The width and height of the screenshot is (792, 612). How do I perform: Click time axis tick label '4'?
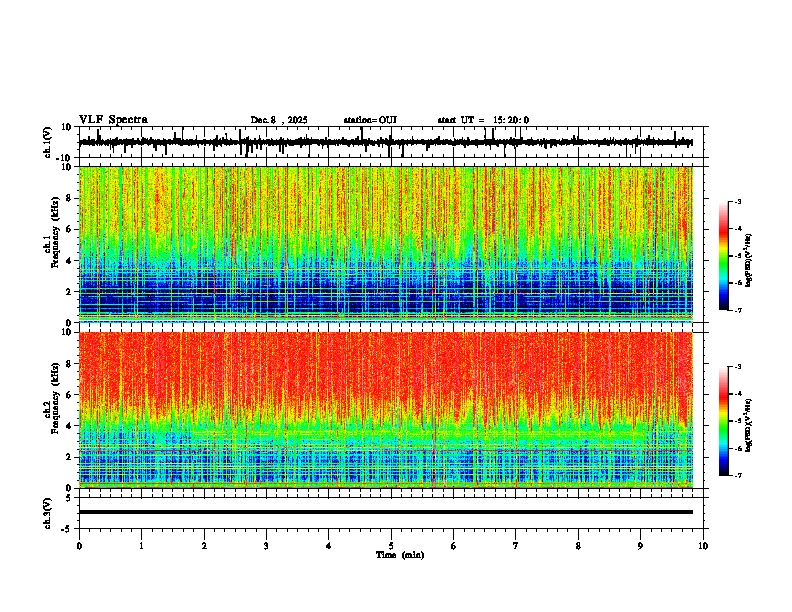(x=329, y=546)
